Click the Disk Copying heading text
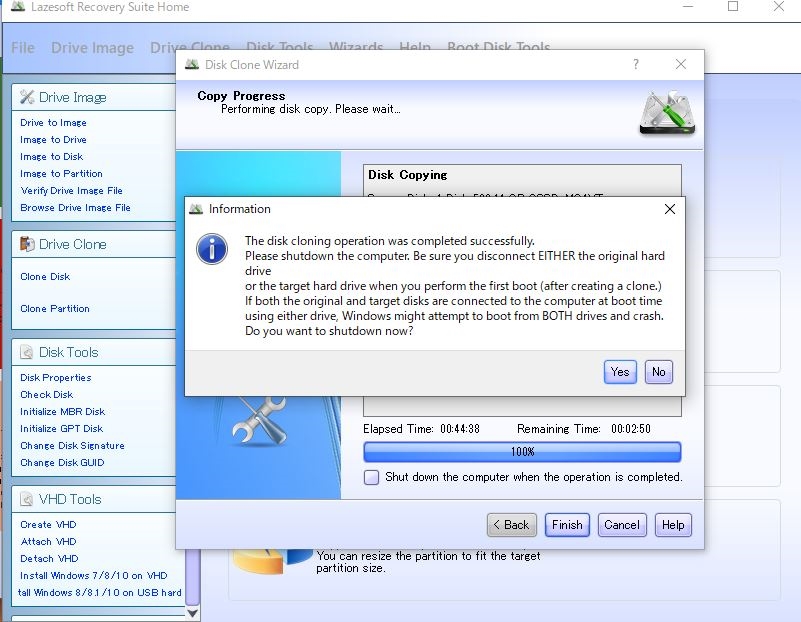The image size is (801, 622). [408, 175]
